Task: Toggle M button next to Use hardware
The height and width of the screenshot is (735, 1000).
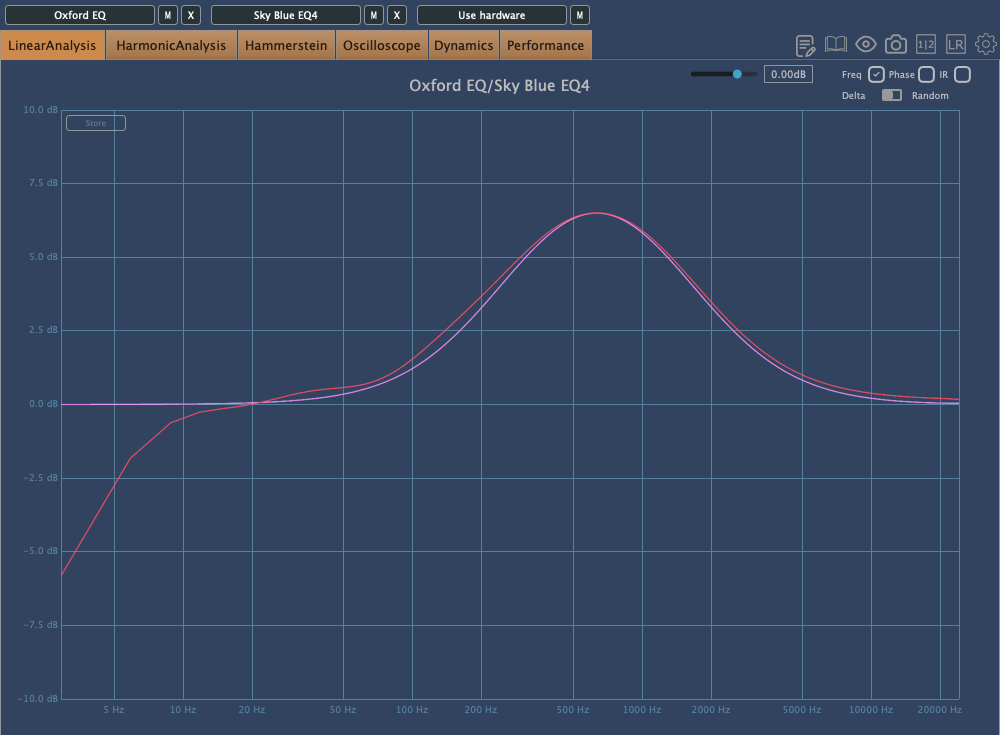Action: (x=580, y=15)
